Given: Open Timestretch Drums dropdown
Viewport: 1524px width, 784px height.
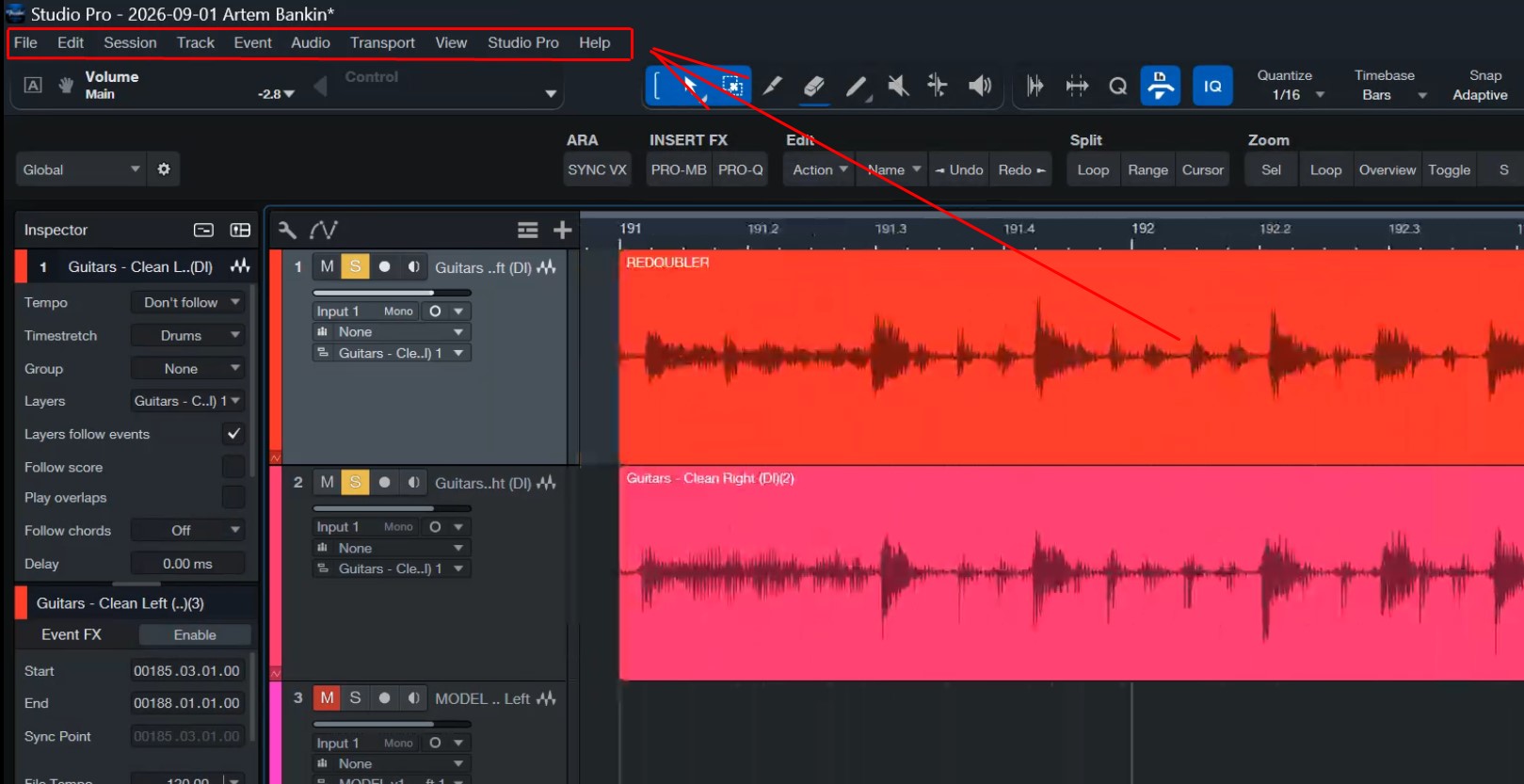Looking at the screenshot, I should (x=188, y=335).
